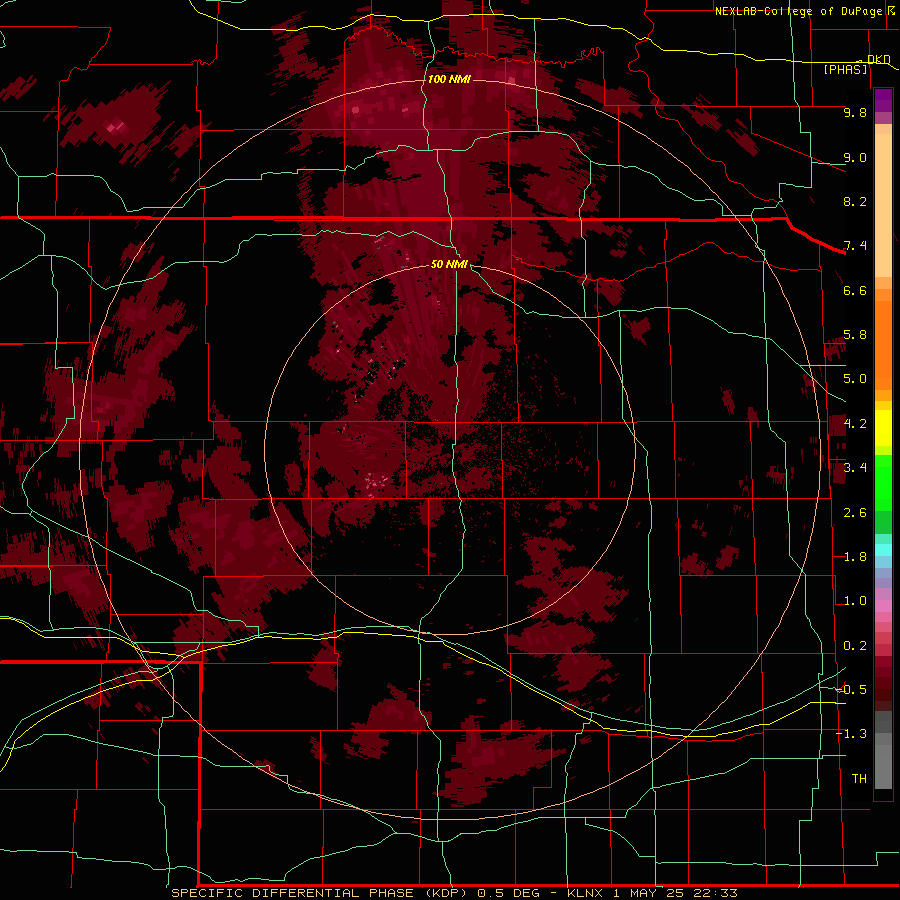Click the 4.2 scale value
Viewport: 900px width, 900px height.
click(855, 424)
